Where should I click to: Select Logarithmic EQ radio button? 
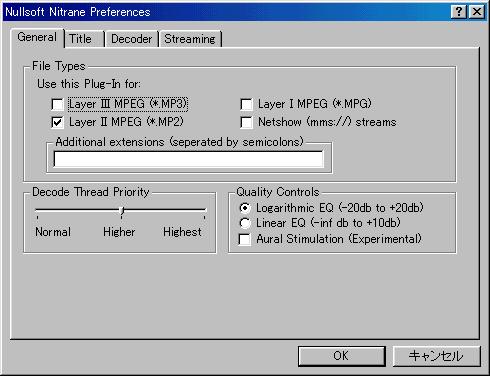[245, 208]
